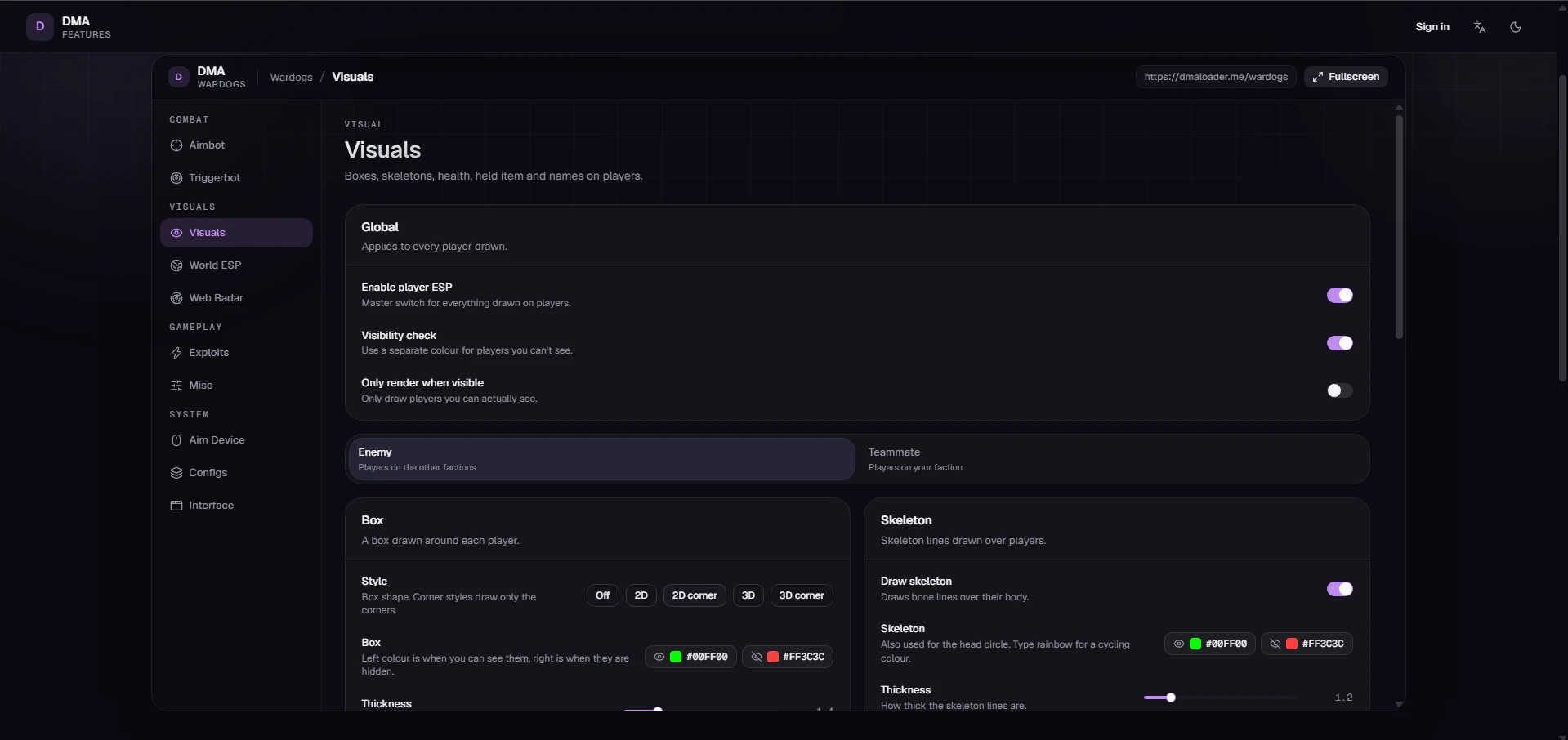Open Interface via its window icon
This screenshot has height=740, width=1568.
click(176, 506)
